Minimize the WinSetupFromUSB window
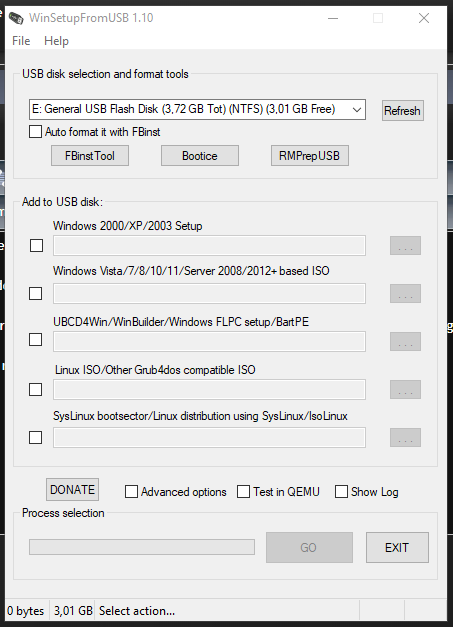Screen dimensions: 453x627 point(333,18)
